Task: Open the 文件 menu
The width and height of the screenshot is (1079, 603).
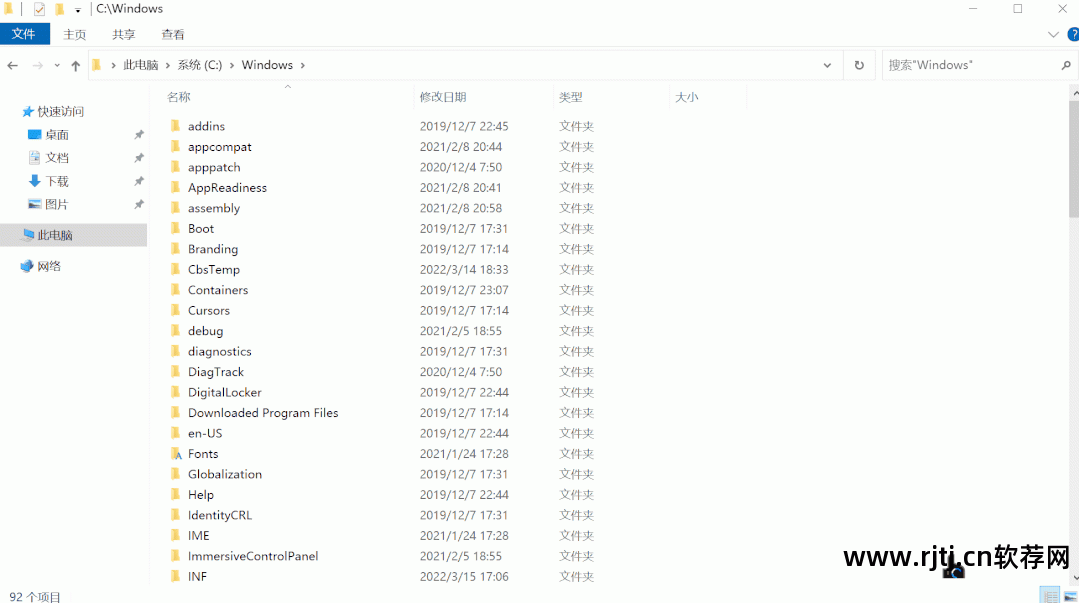Action: coord(24,34)
